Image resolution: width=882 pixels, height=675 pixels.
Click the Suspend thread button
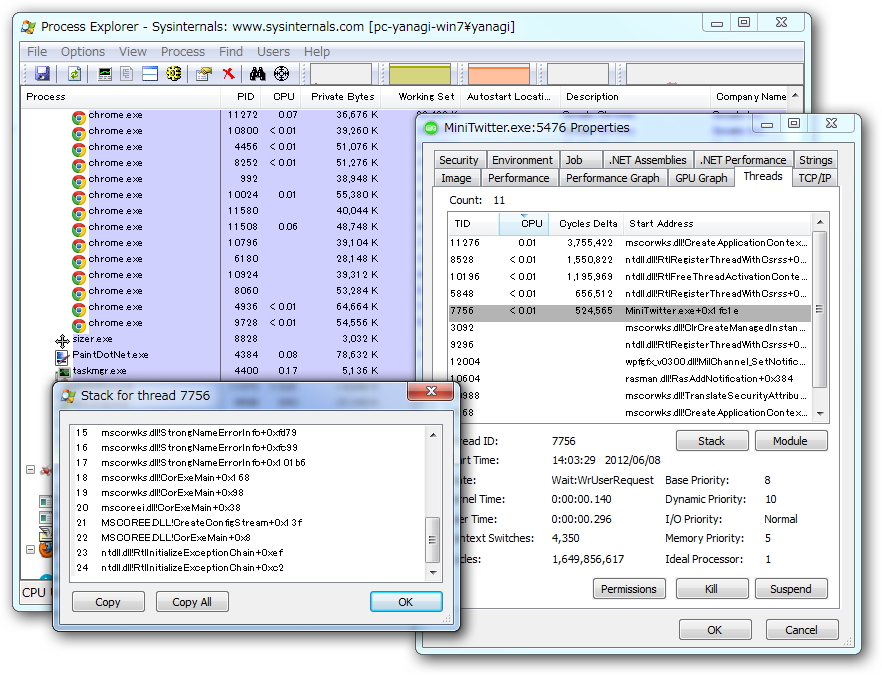(x=790, y=589)
